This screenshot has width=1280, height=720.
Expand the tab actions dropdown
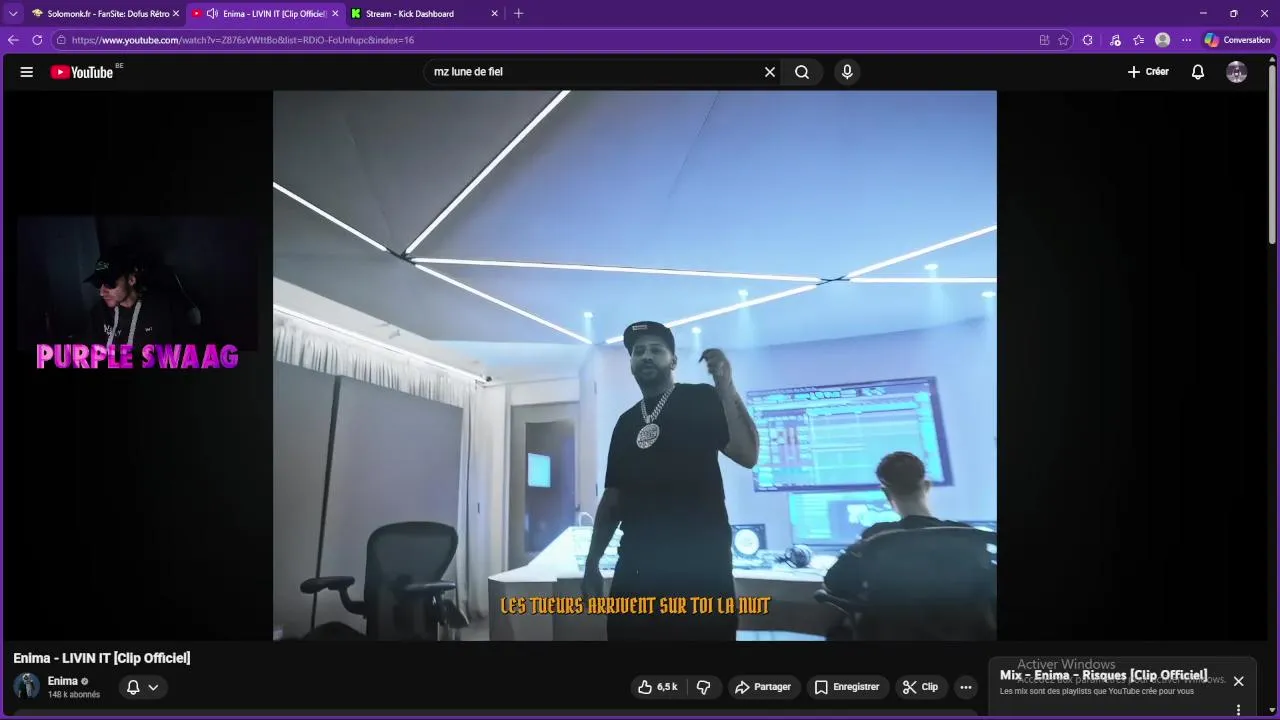[x=13, y=14]
